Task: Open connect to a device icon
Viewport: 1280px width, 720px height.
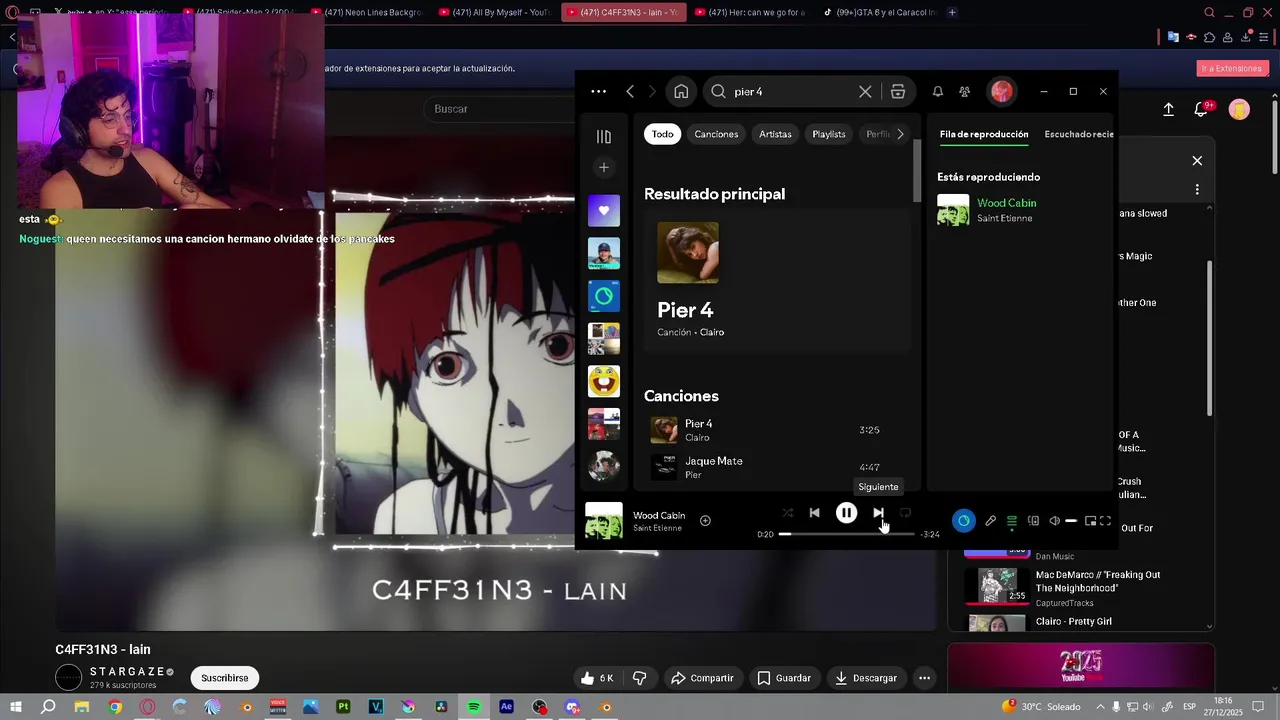Action: pyautogui.click(x=1033, y=521)
